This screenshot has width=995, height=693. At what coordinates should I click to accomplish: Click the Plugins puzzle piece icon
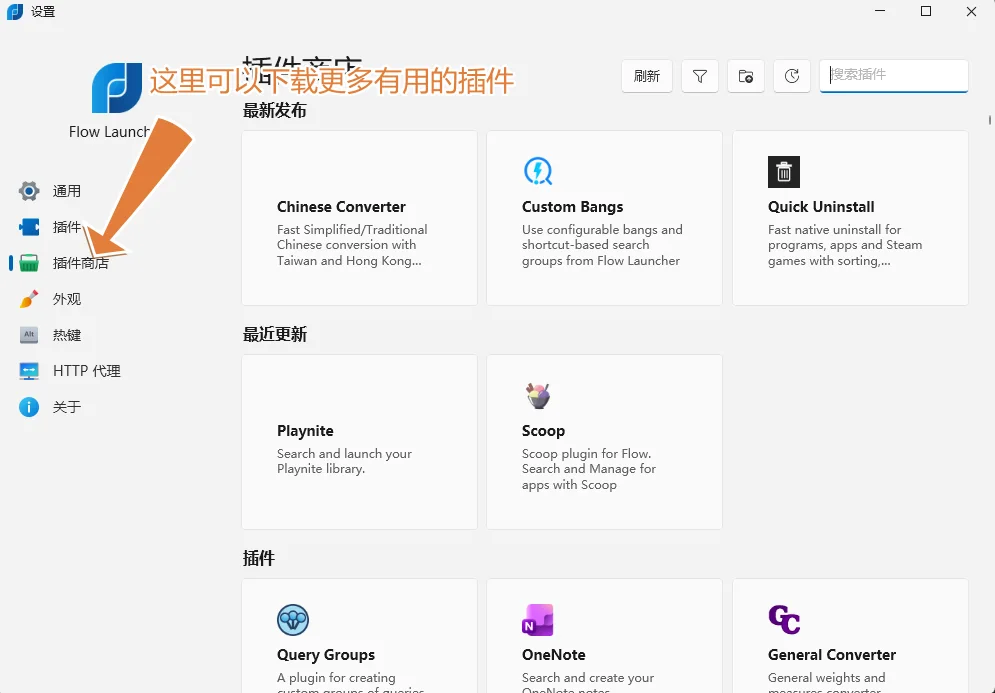29,227
